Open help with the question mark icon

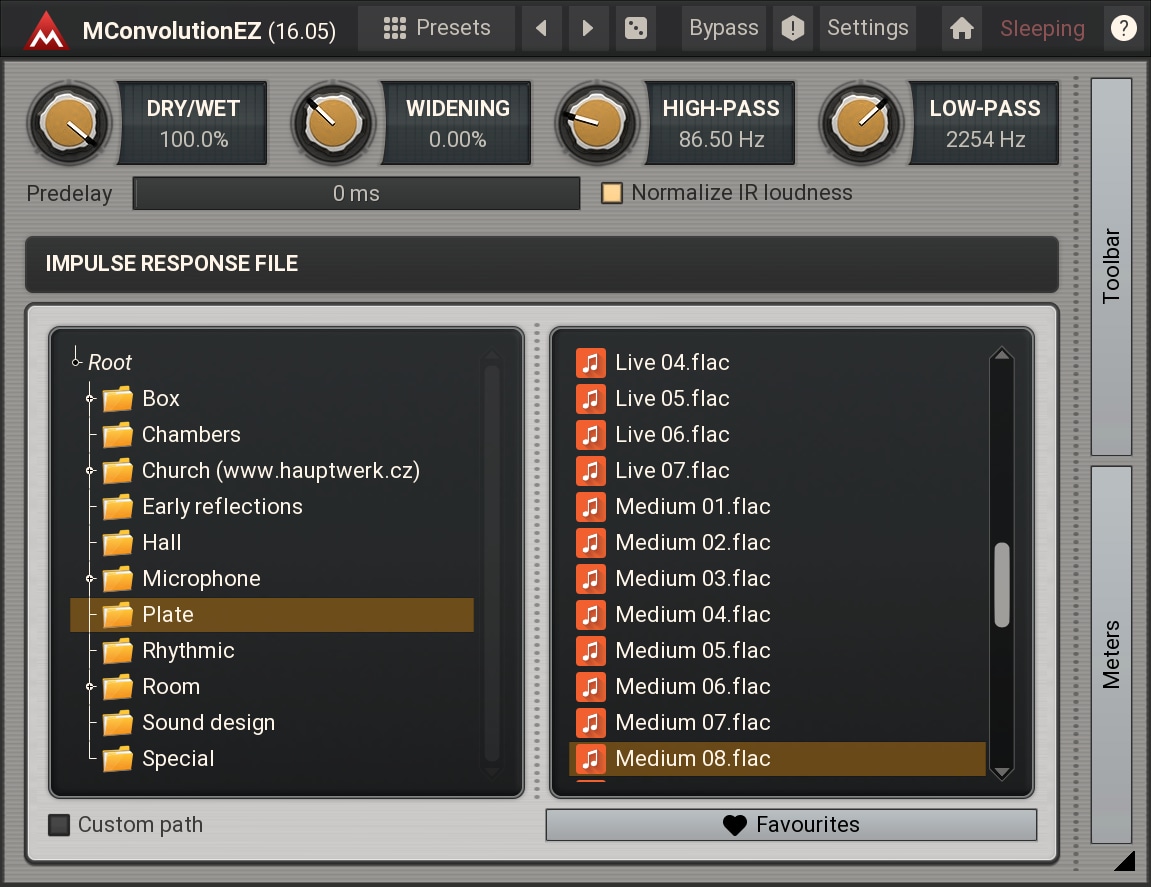click(x=1123, y=28)
